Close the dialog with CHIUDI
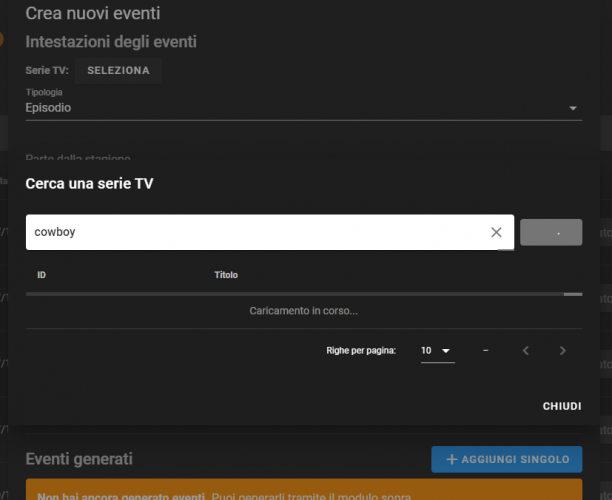This screenshot has width=612, height=500. tap(562, 406)
